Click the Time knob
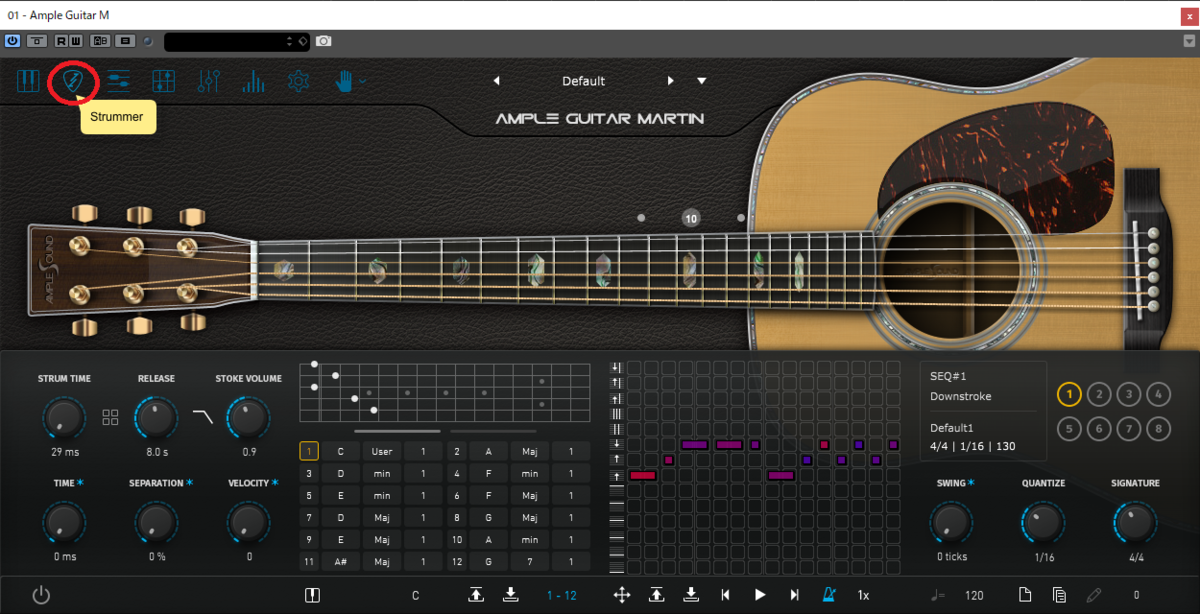Image resolution: width=1200 pixels, height=614 pixels. (x=64, y=522)
